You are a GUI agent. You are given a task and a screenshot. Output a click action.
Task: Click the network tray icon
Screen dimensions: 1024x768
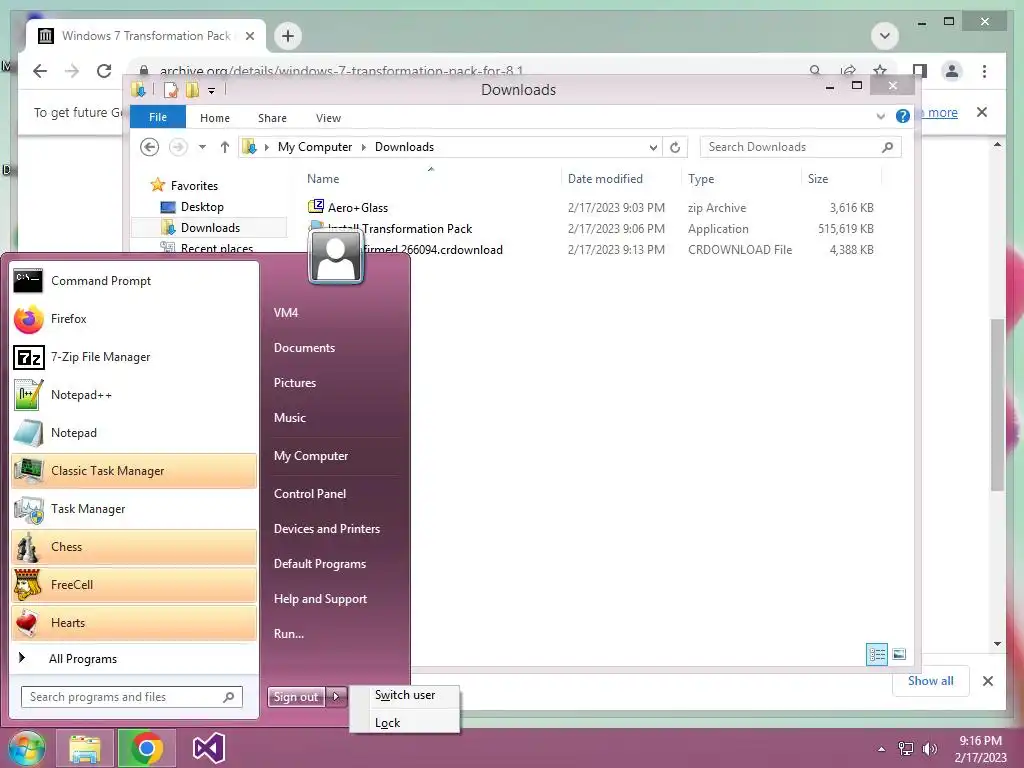906,749
